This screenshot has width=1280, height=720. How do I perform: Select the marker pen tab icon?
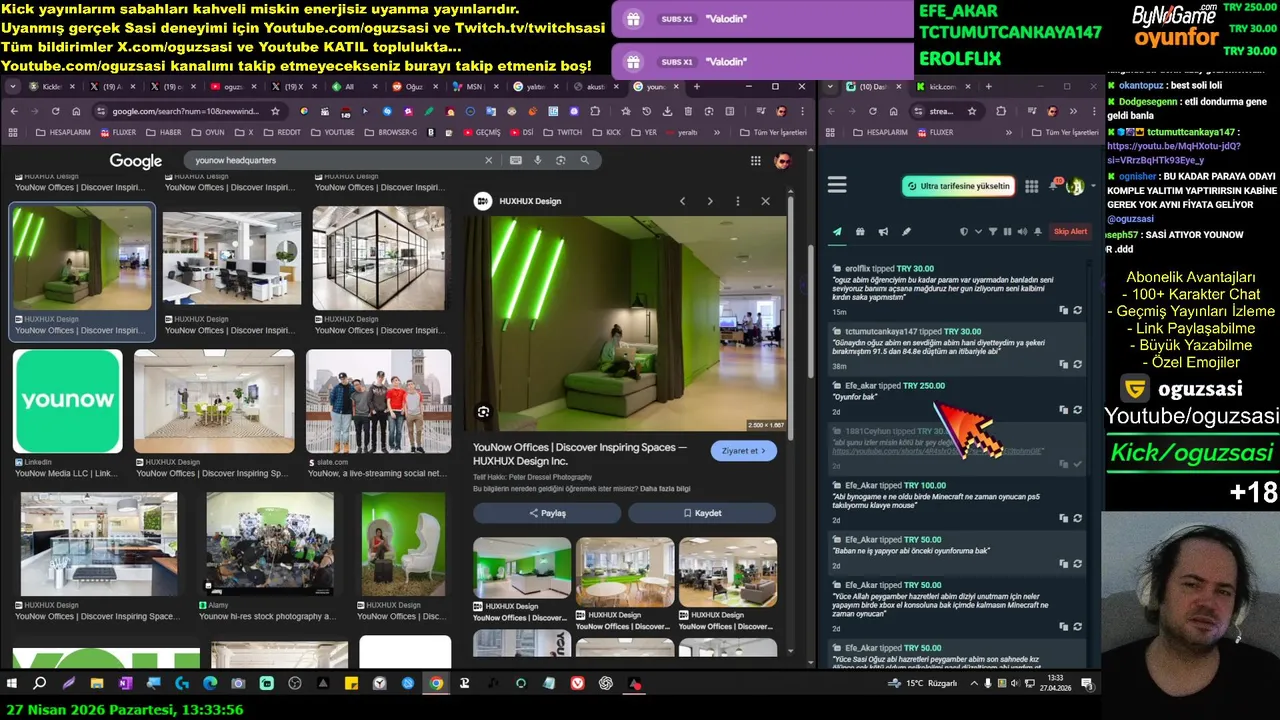click(x=906, y=232)
